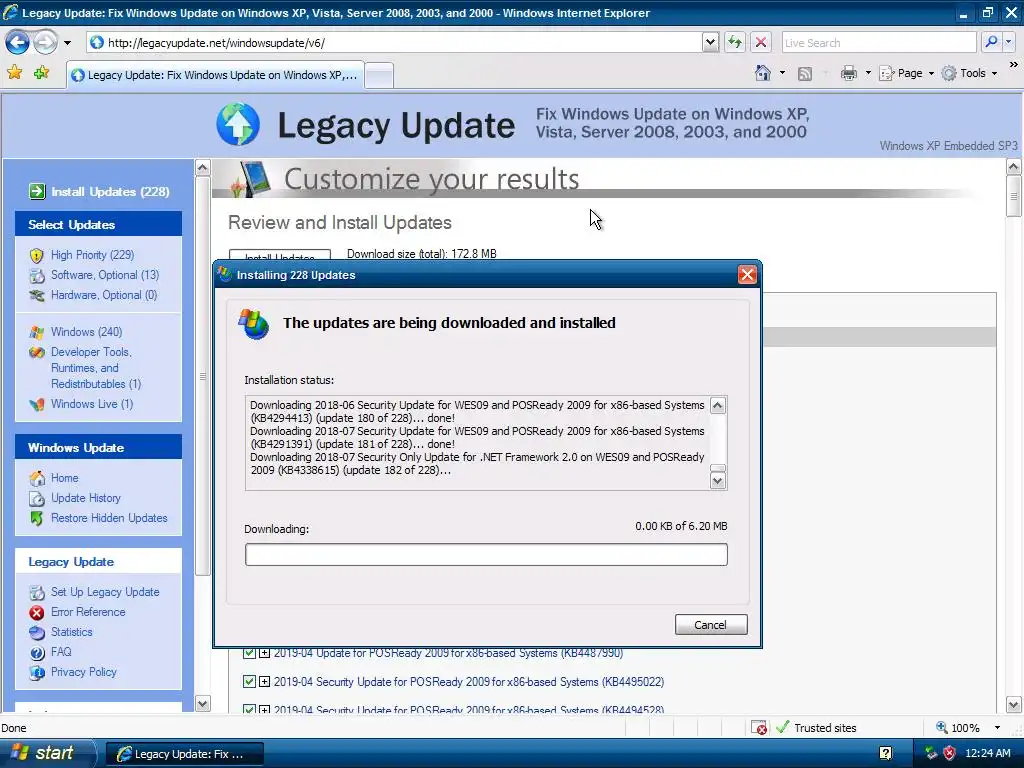Click the Windows Live (1) butterfly icon
Viewport: 1024px width, 768px height.
tap(37, 404)
